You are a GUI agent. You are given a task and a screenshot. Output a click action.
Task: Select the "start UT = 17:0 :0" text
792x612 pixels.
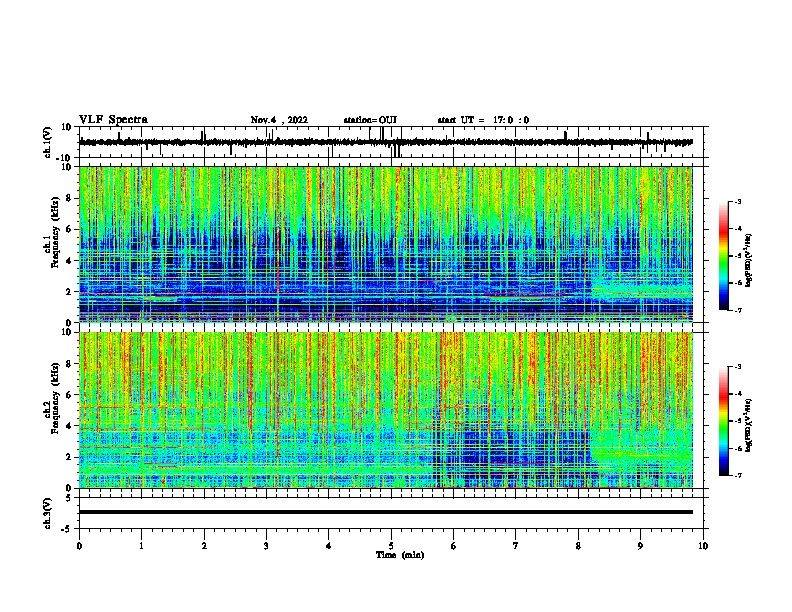click(x=483, y=120)
